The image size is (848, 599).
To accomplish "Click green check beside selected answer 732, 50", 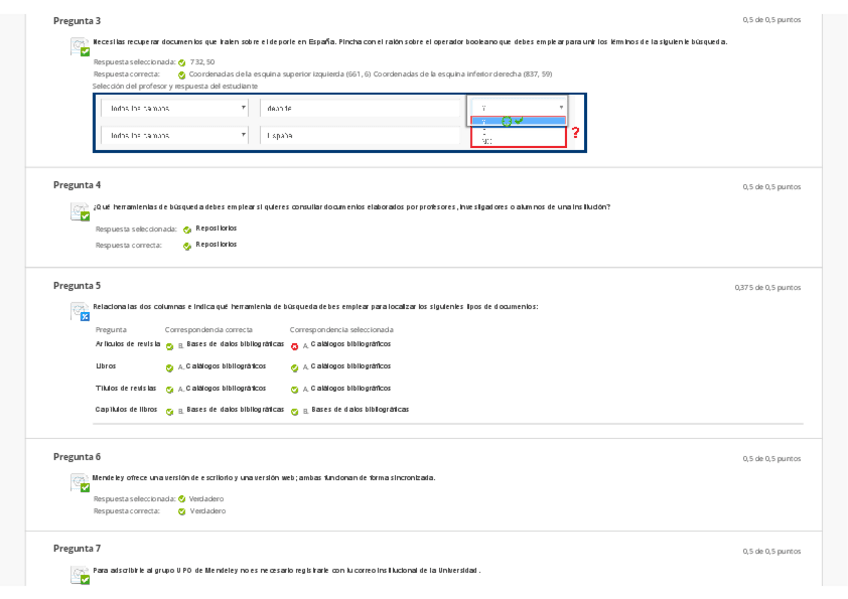I will (x=182, y=63).
